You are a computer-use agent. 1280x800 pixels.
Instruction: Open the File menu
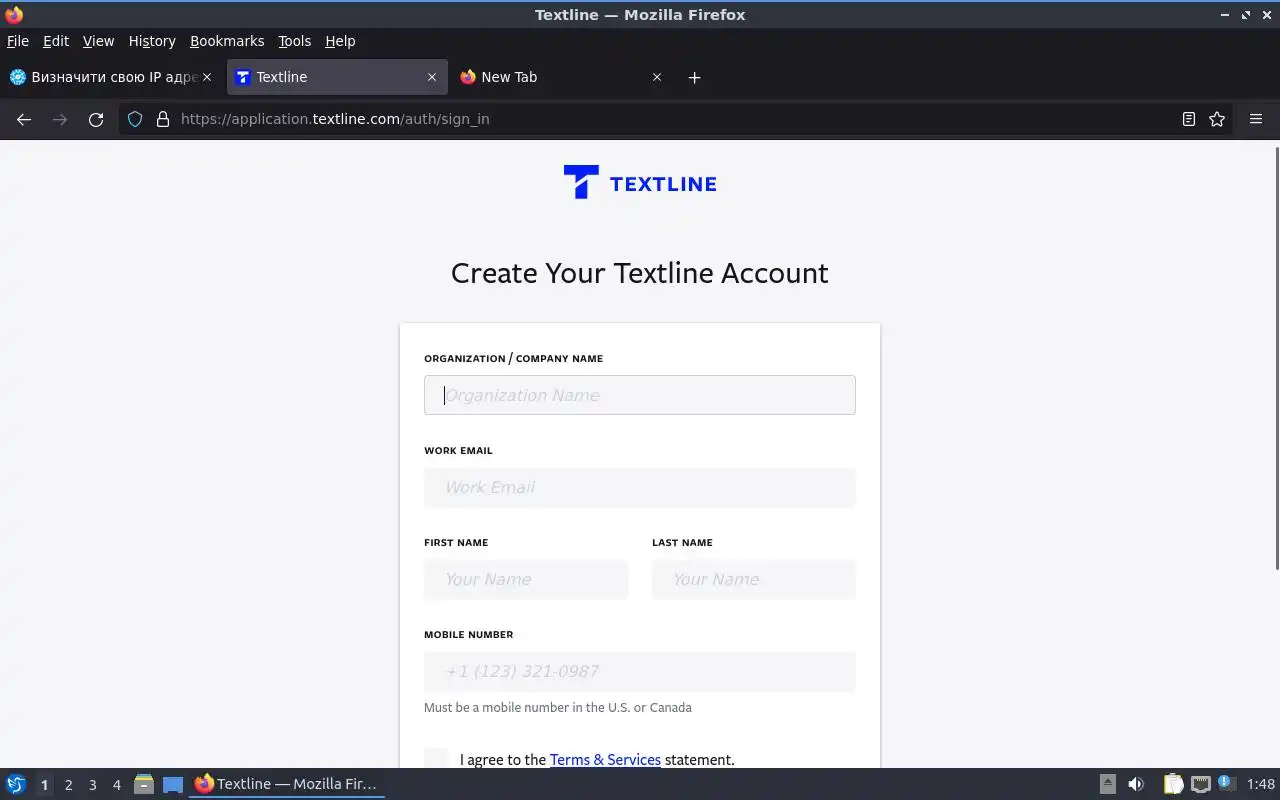[x=18, y=41]
